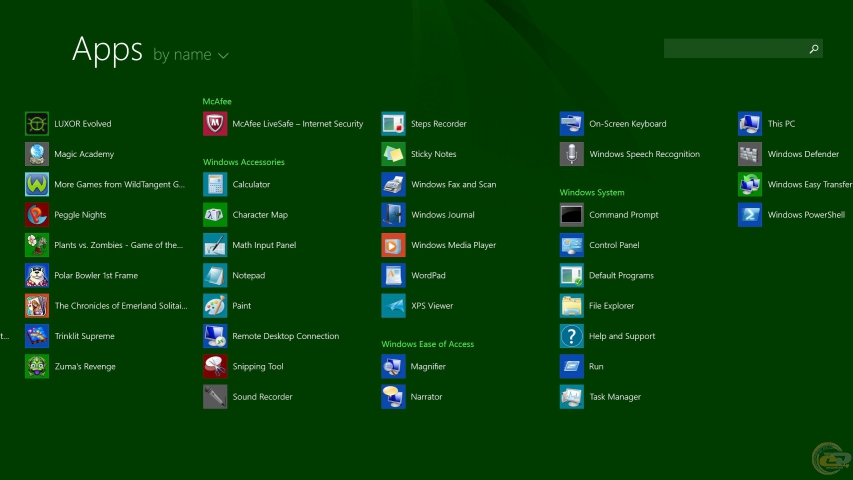This screenshot has height=480, width=853.
Task: Open Zuma's Revenge icon
Action: click(36, 367)
